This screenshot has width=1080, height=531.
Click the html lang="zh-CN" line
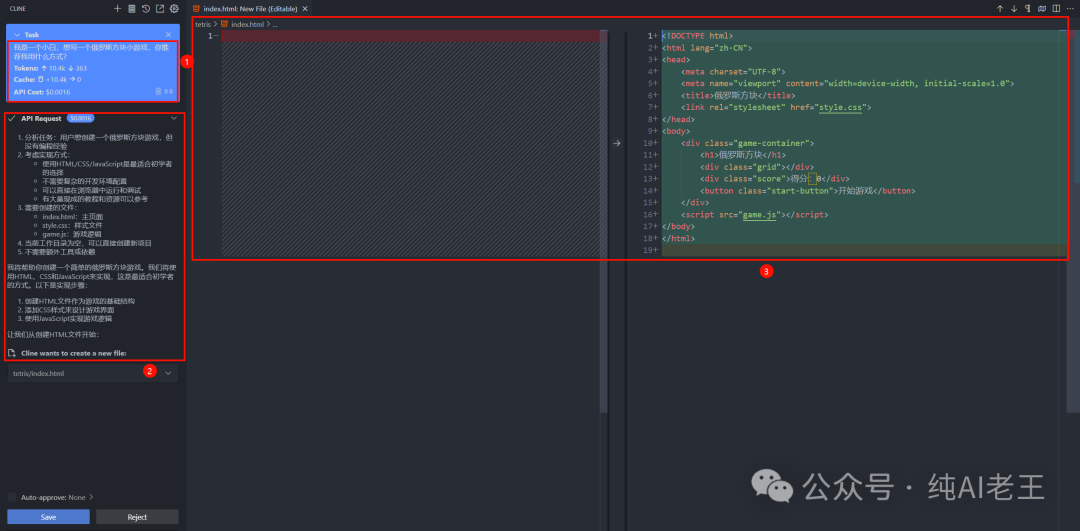pos(707,48)
